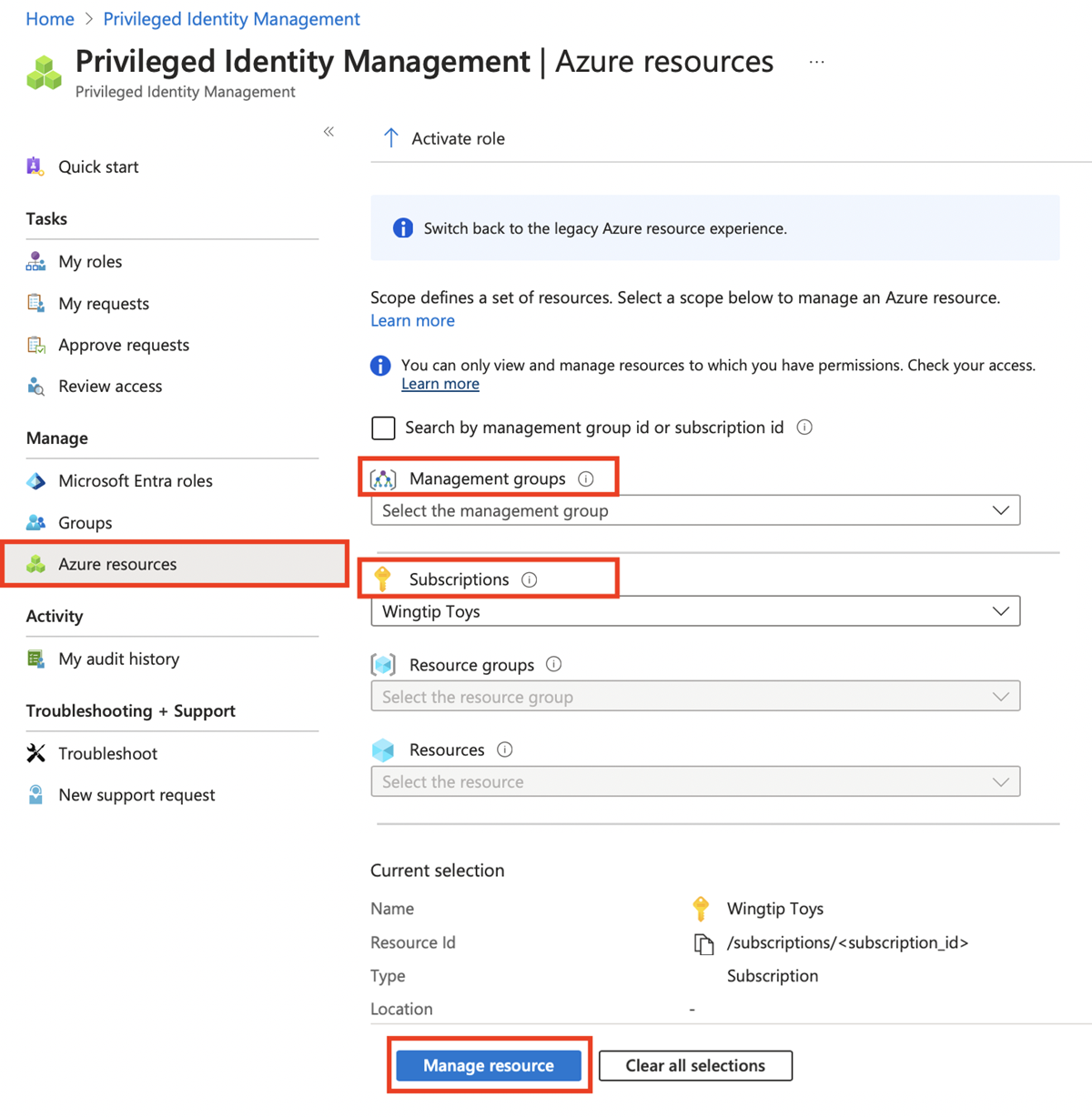The width and height of the screenshot is (1092, 1117).
Task: Click the Management groups icon
Action: (383, 478)
